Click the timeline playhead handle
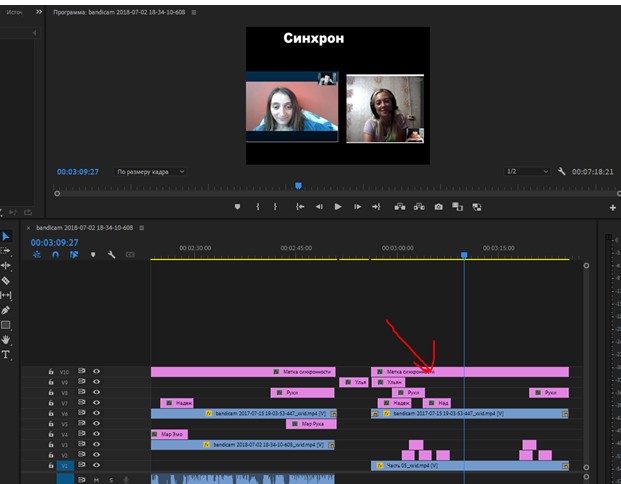Image resolution: width=621 pixels, height=484 pixels. 464,255
